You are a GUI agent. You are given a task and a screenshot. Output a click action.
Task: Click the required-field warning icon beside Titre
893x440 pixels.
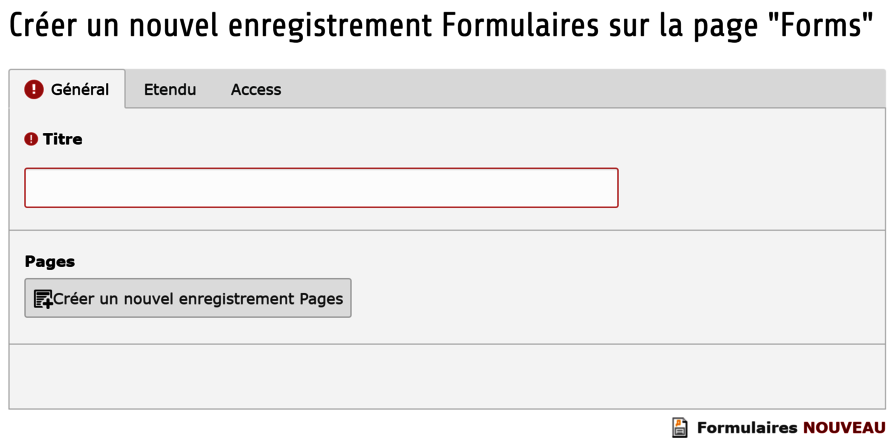tap(31, 139)
